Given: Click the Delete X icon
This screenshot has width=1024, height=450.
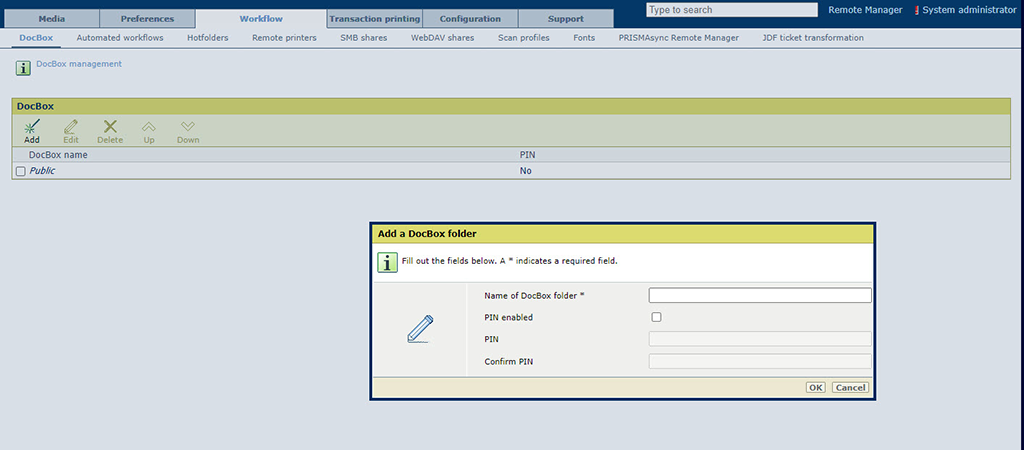Looking at the screenshot, I should tap(110, 127).
